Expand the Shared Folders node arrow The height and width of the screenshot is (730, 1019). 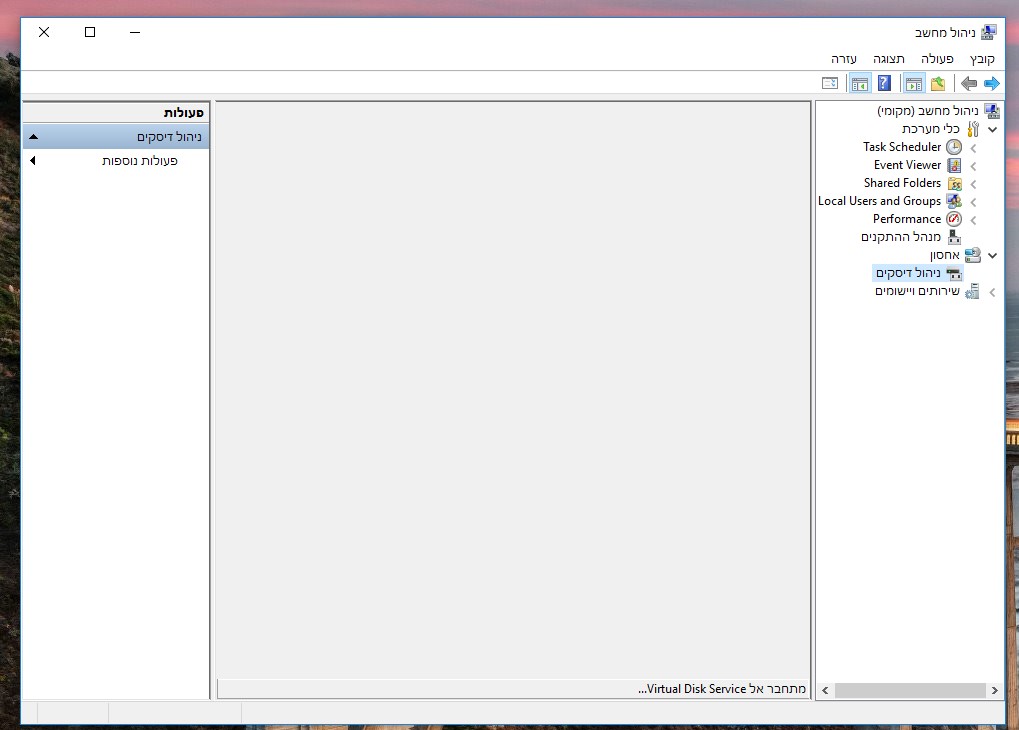tap(974, 184)
